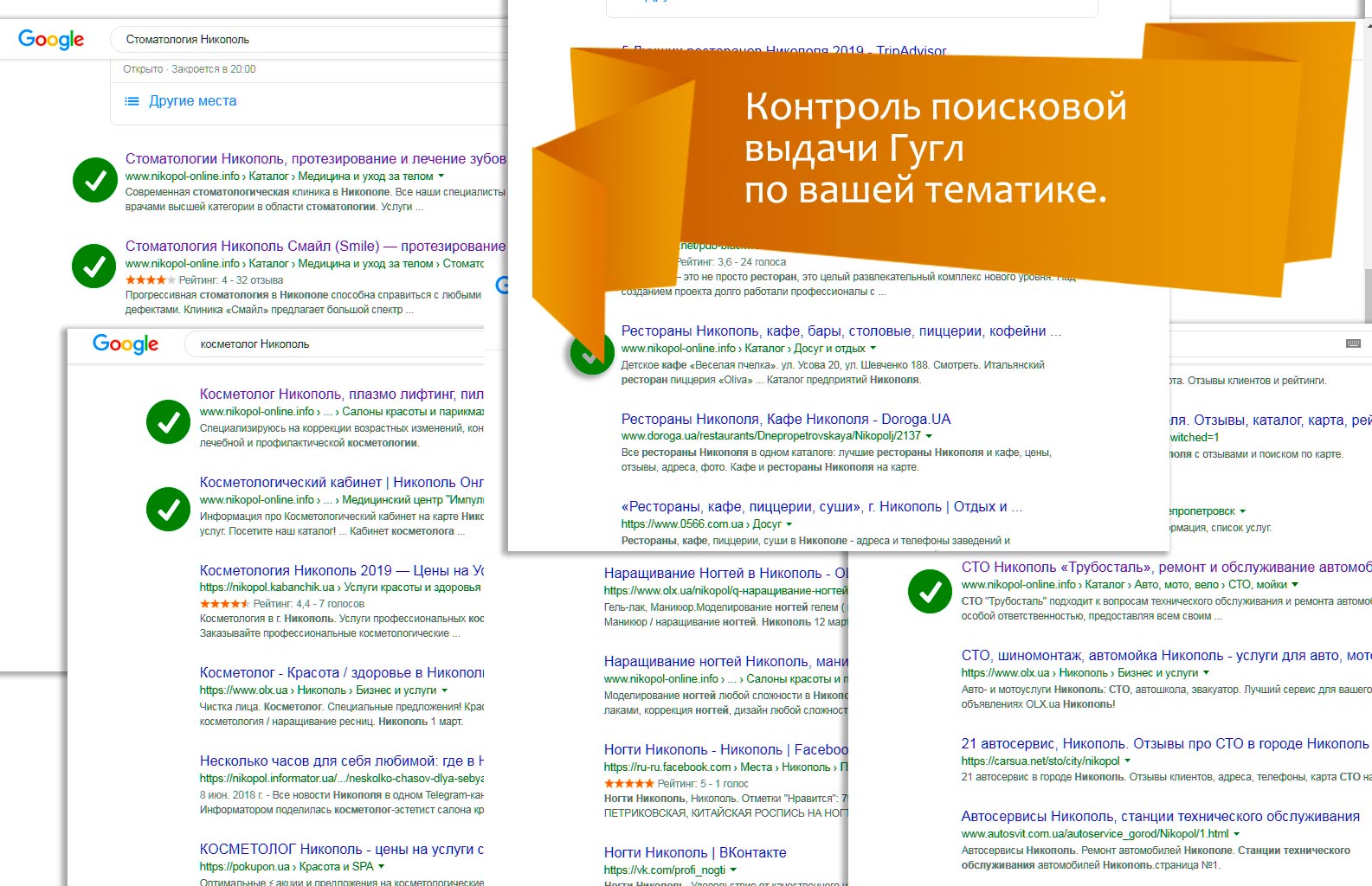The width and height of the screenshot is (1372, 886).
Task: Open the Другие места link
Action: (x=192, y=101)
